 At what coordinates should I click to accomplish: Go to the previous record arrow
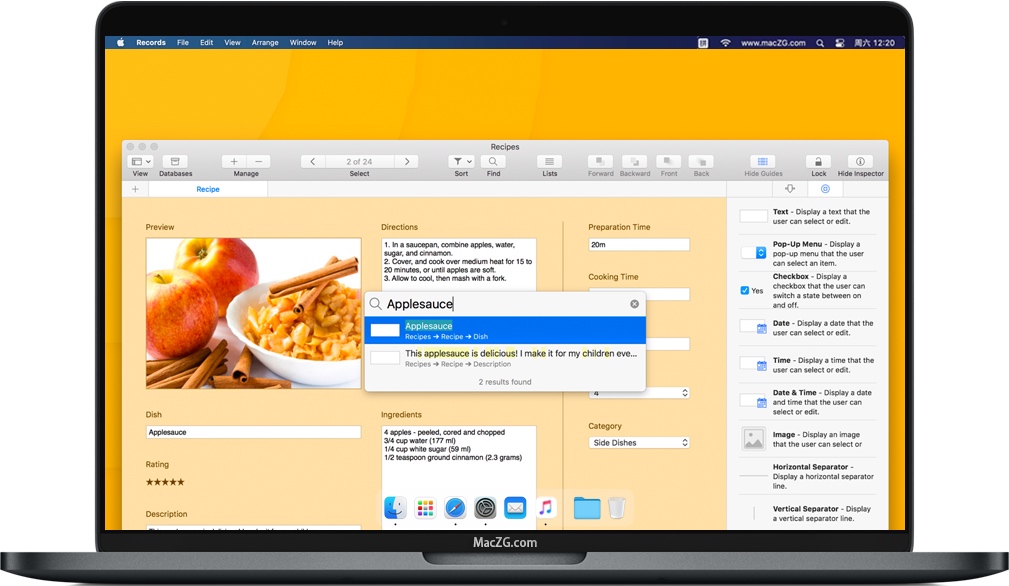[313, 161]
